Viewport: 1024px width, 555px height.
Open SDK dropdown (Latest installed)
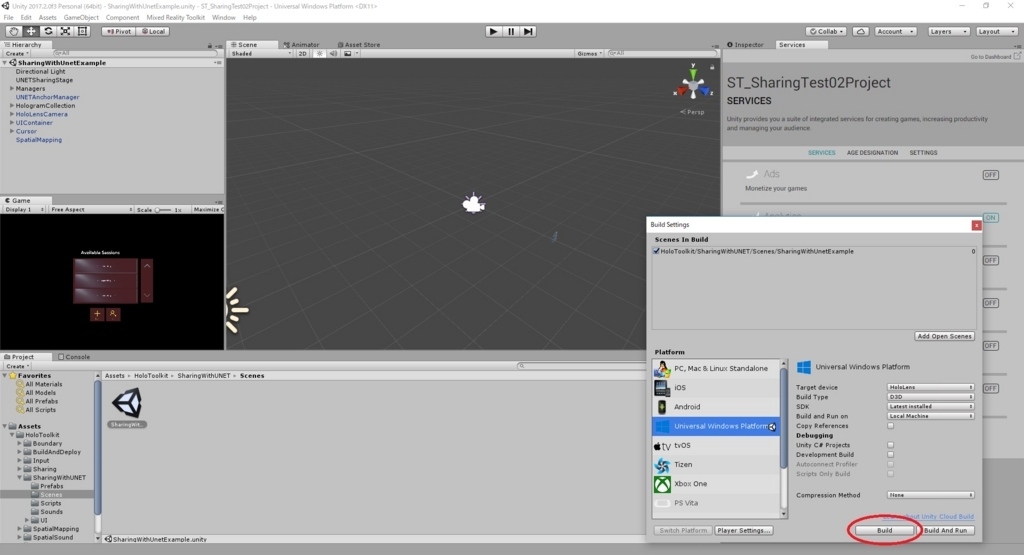[x=930, y=406]
